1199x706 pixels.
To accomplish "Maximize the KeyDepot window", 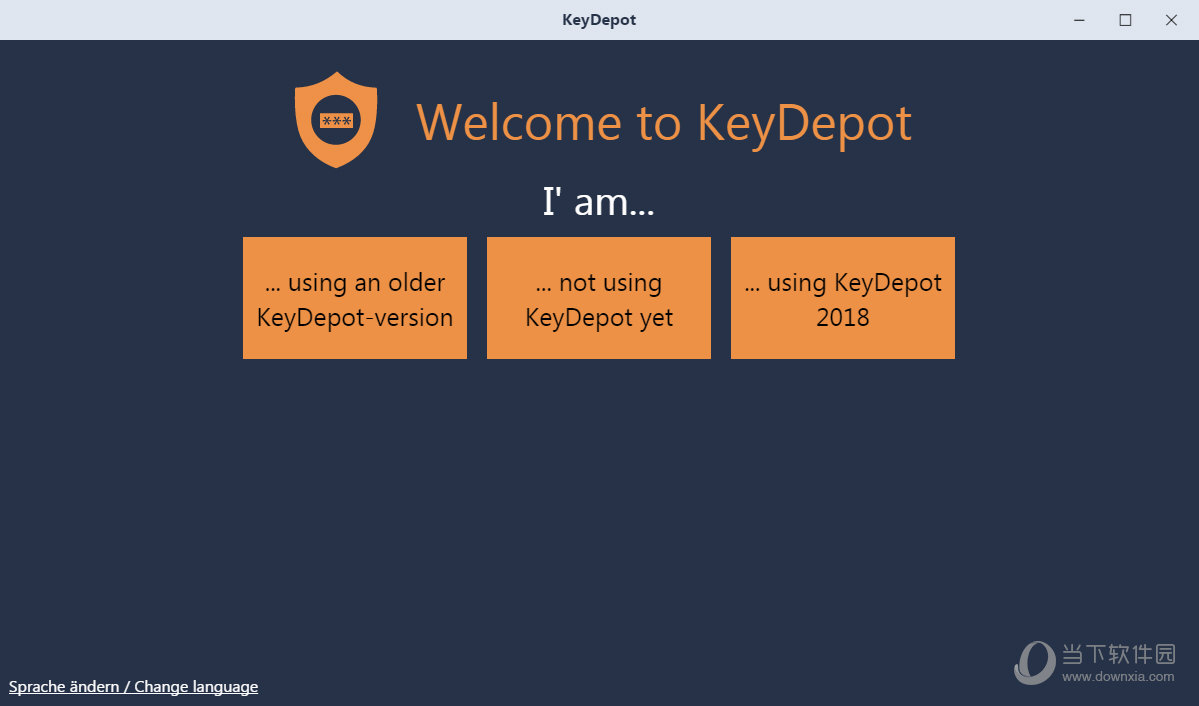I will [x=1125, y=20].
